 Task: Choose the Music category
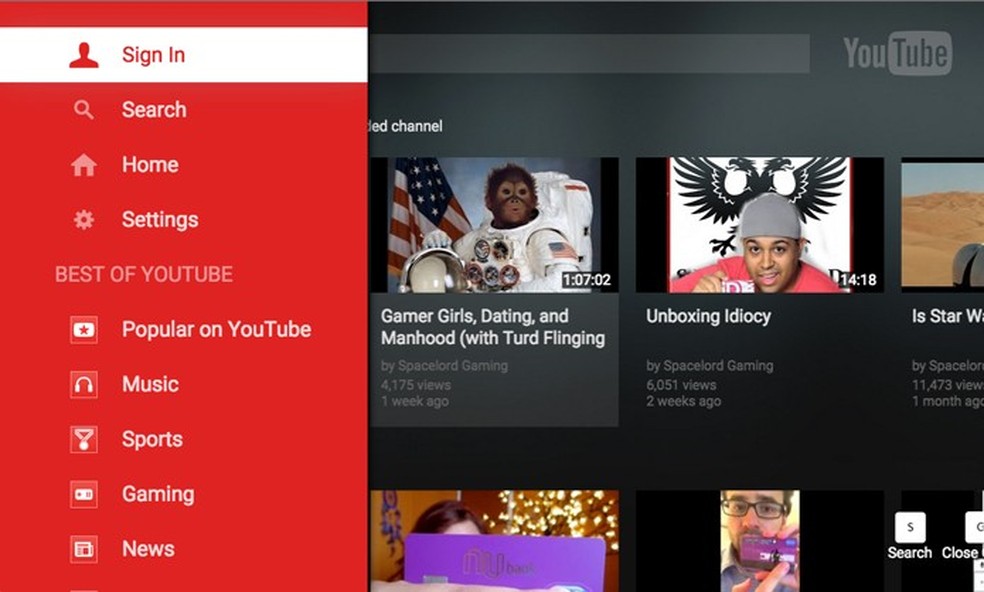pos(184,384)
